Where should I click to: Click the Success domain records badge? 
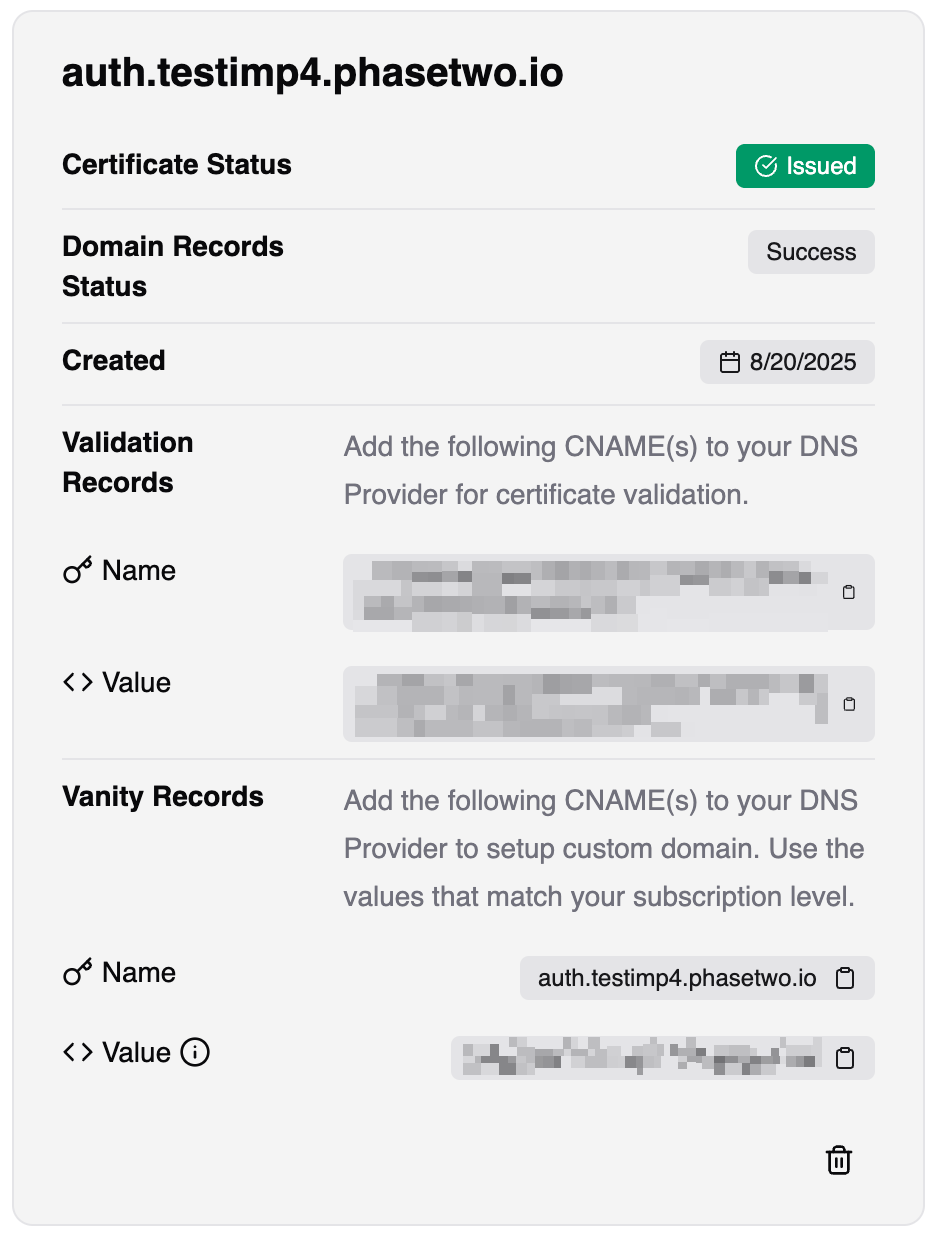811,252
